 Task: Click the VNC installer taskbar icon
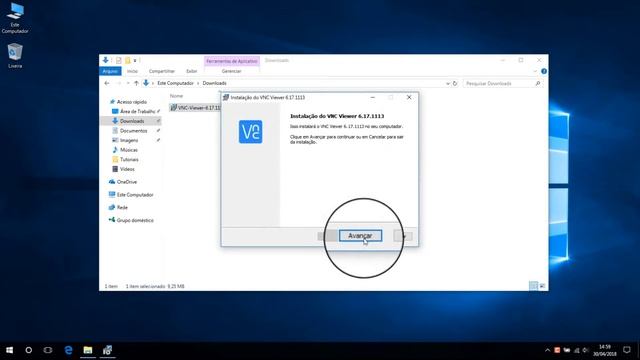(107, 350)
